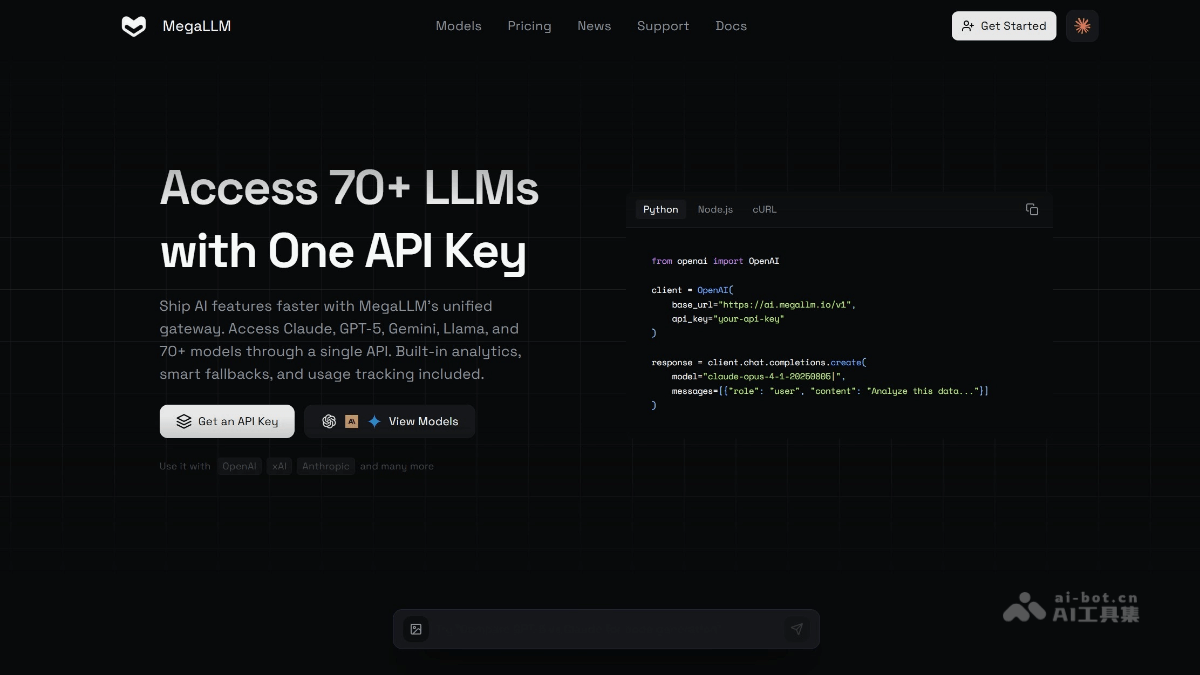The width and height of the screenshot is (1200, 675).
Task: Click the 'Access 70+ LLMs' headline
Action: point(350,188)
